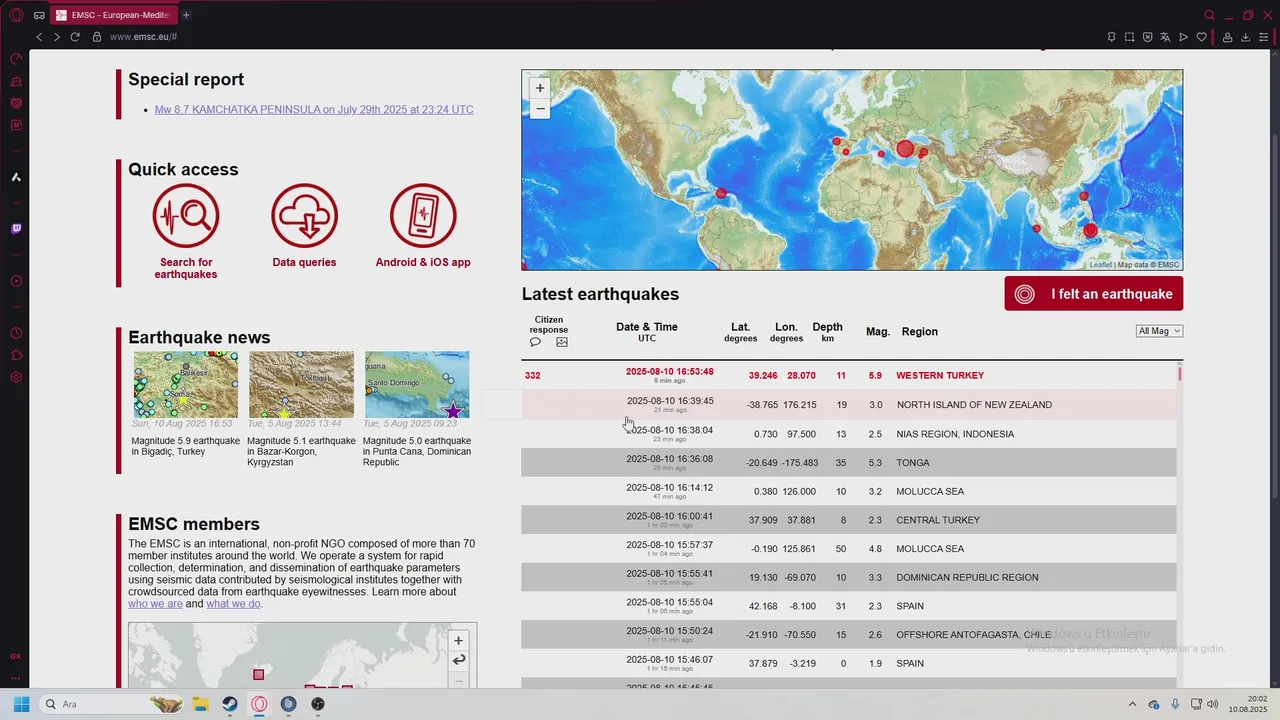
Task: Click the reset arrow button on the members map
Action: coord(458,660)
